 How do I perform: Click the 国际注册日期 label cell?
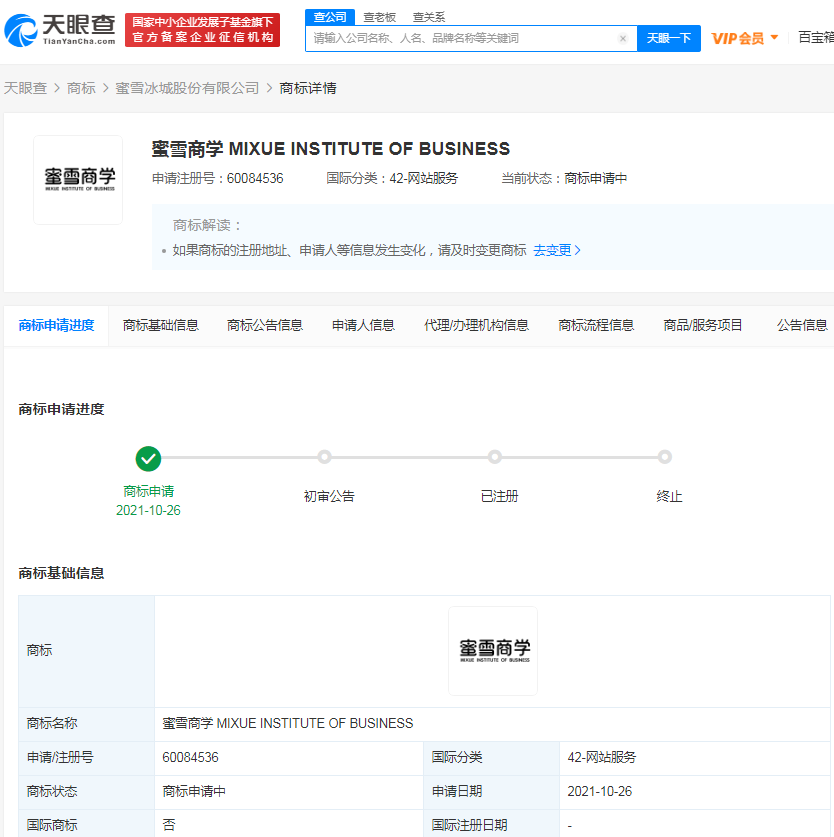point(491,825)
